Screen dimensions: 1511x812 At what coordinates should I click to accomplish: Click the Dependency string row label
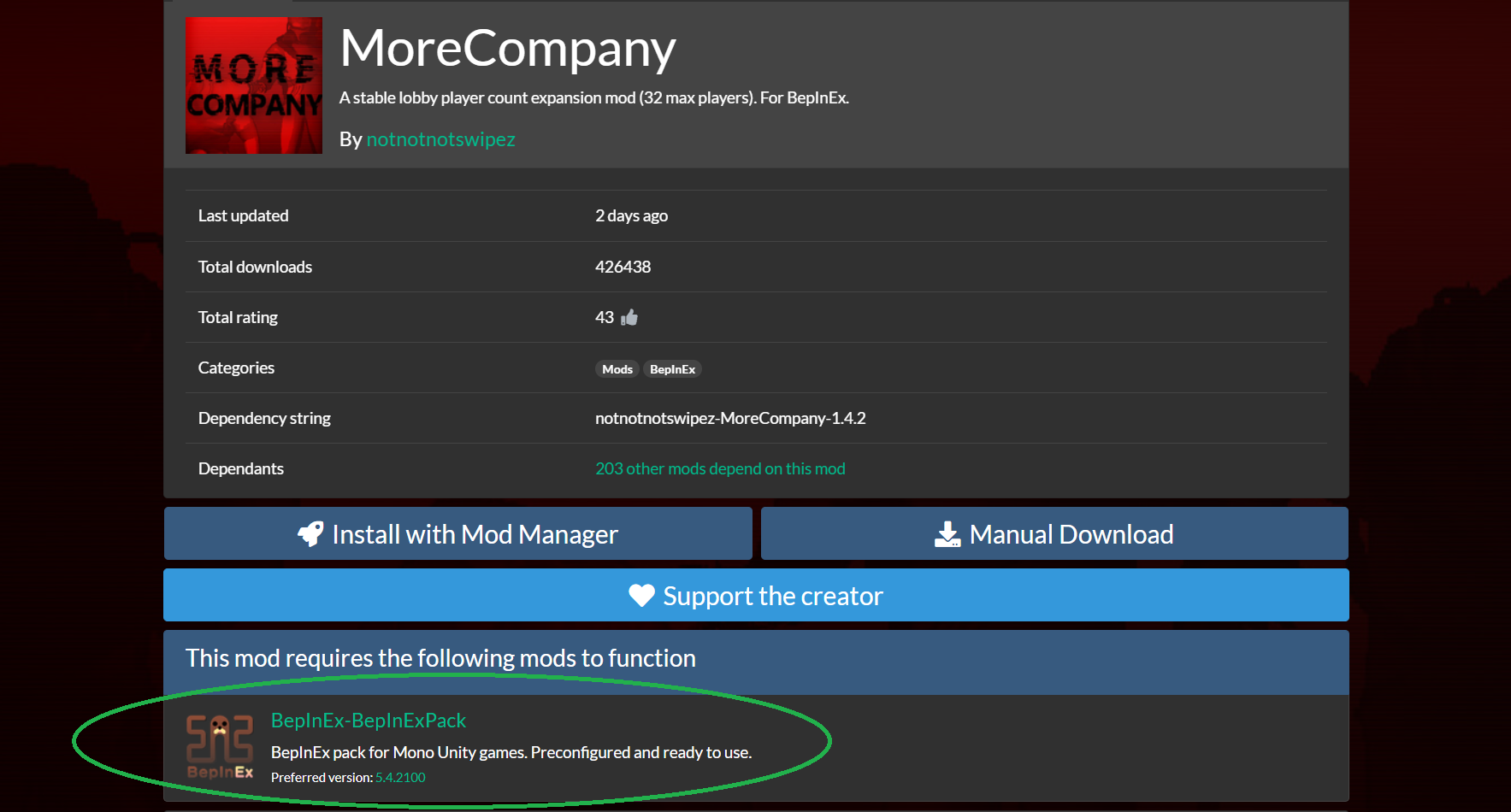tap(264, 418)
